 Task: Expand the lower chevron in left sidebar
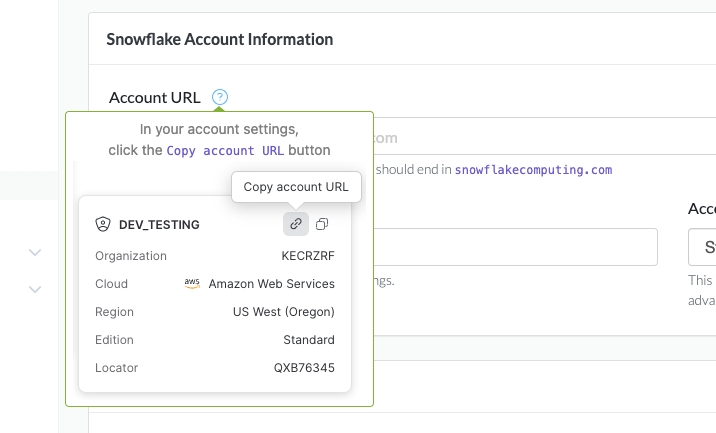(35, 290)
